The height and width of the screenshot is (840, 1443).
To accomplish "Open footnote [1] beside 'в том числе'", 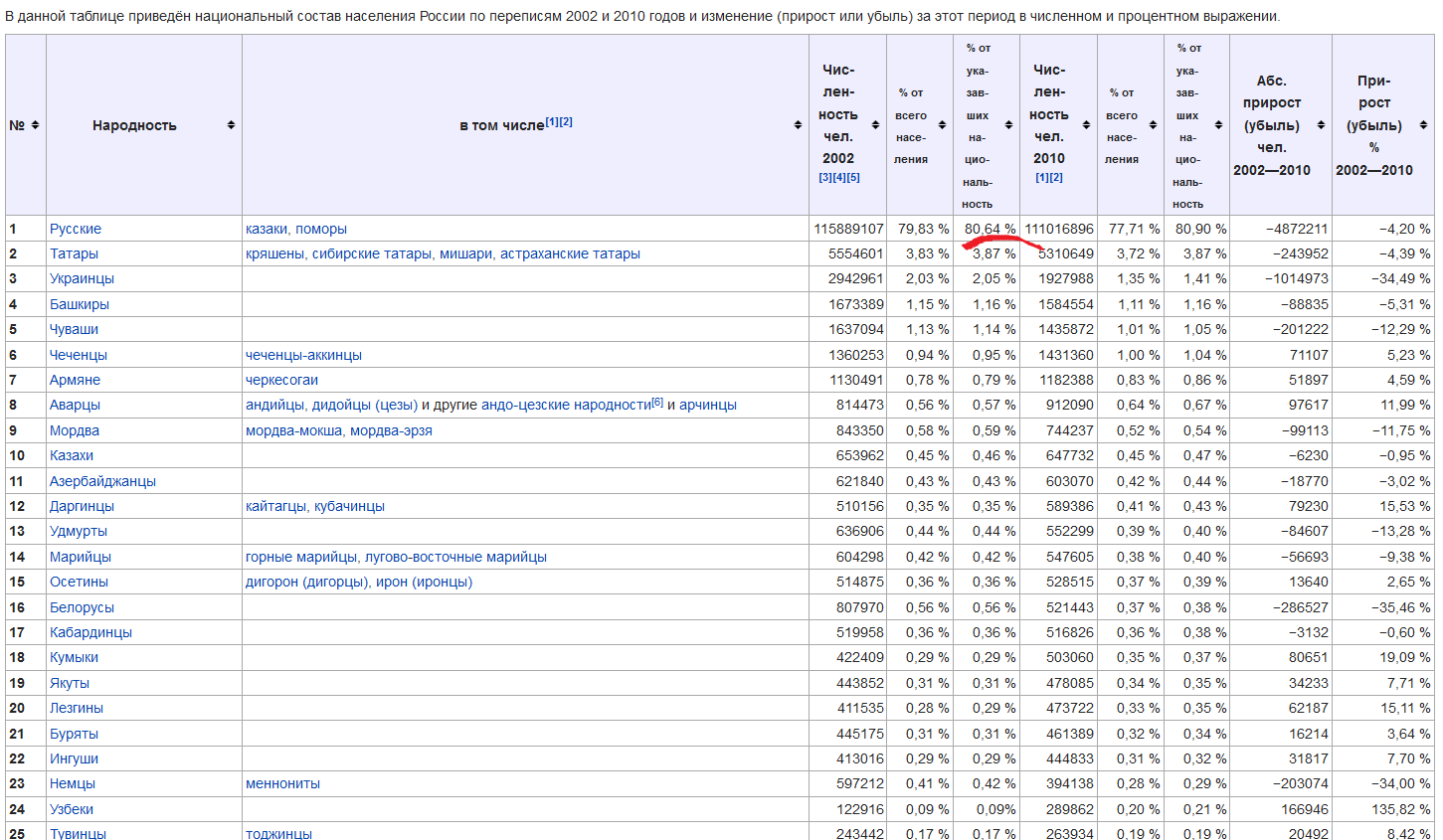I will point(552,121).
